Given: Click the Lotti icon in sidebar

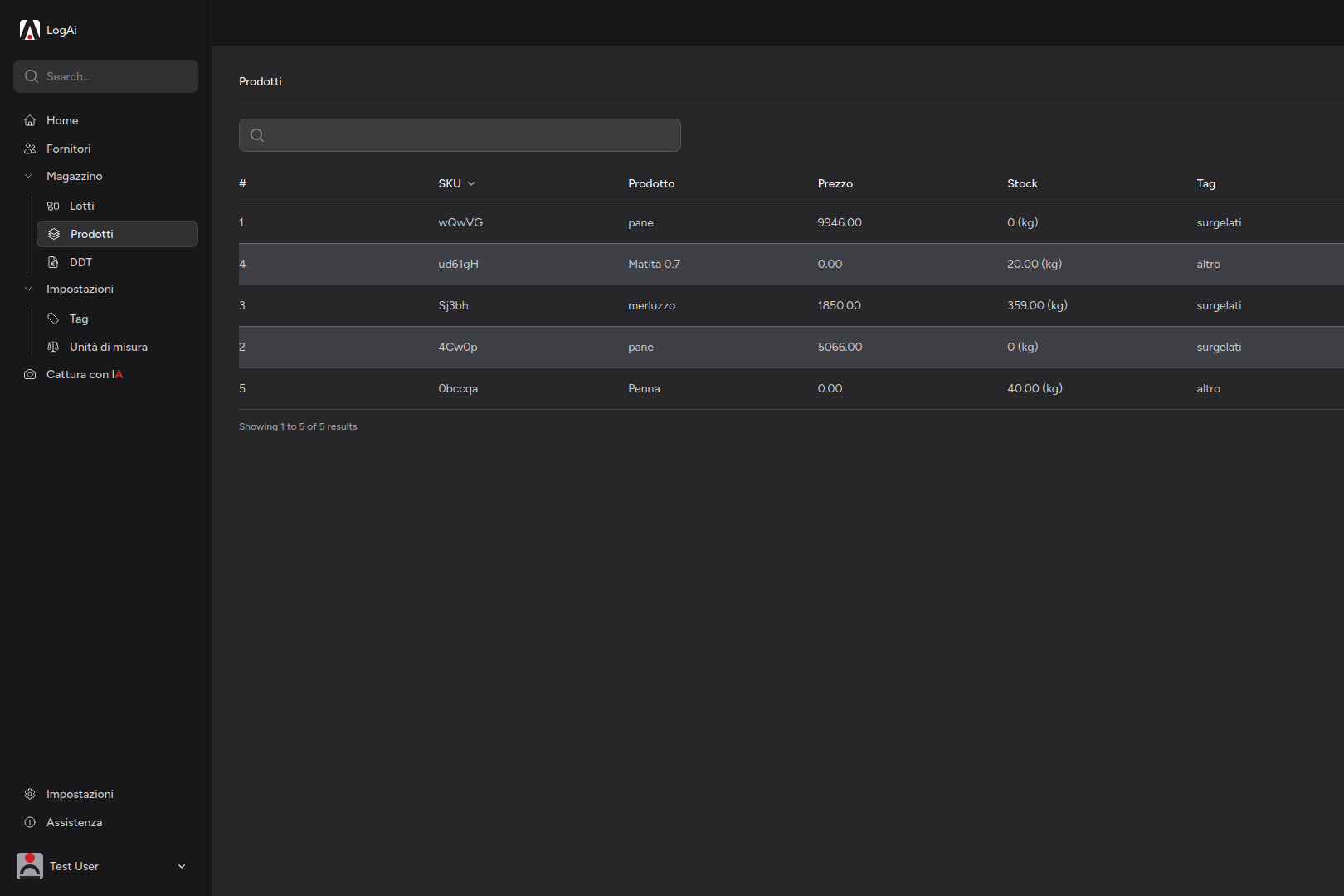Looking at the screenshot, I should [53, 206].
